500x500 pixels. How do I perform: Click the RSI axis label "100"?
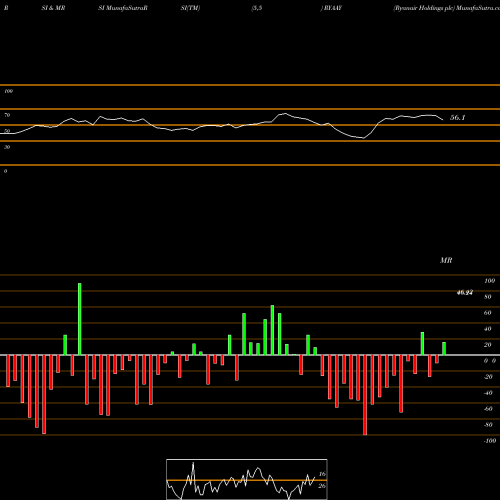pyautogui.click(x=8, y=91)
